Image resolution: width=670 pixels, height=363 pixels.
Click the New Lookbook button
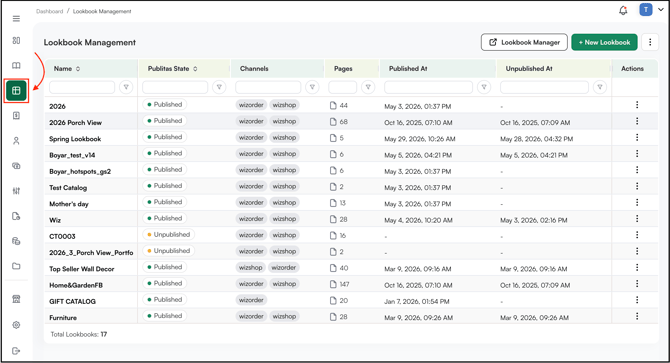pos(604,42)
